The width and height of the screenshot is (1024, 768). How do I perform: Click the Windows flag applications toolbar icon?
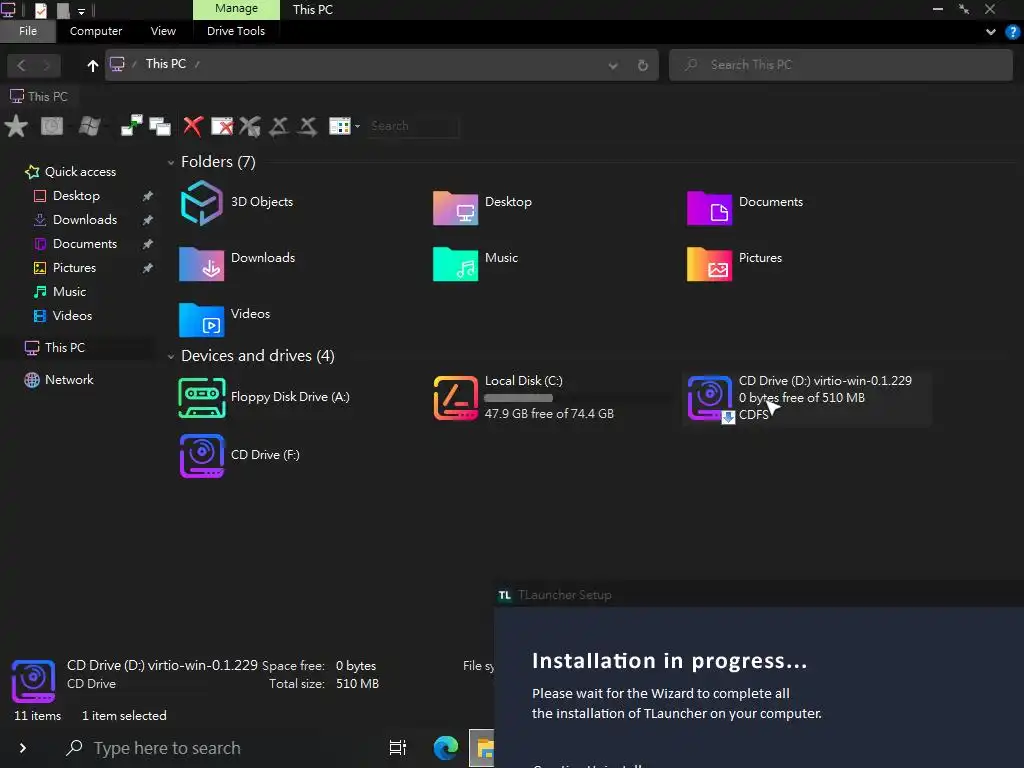pyautogui.click(x=89, y=126)
